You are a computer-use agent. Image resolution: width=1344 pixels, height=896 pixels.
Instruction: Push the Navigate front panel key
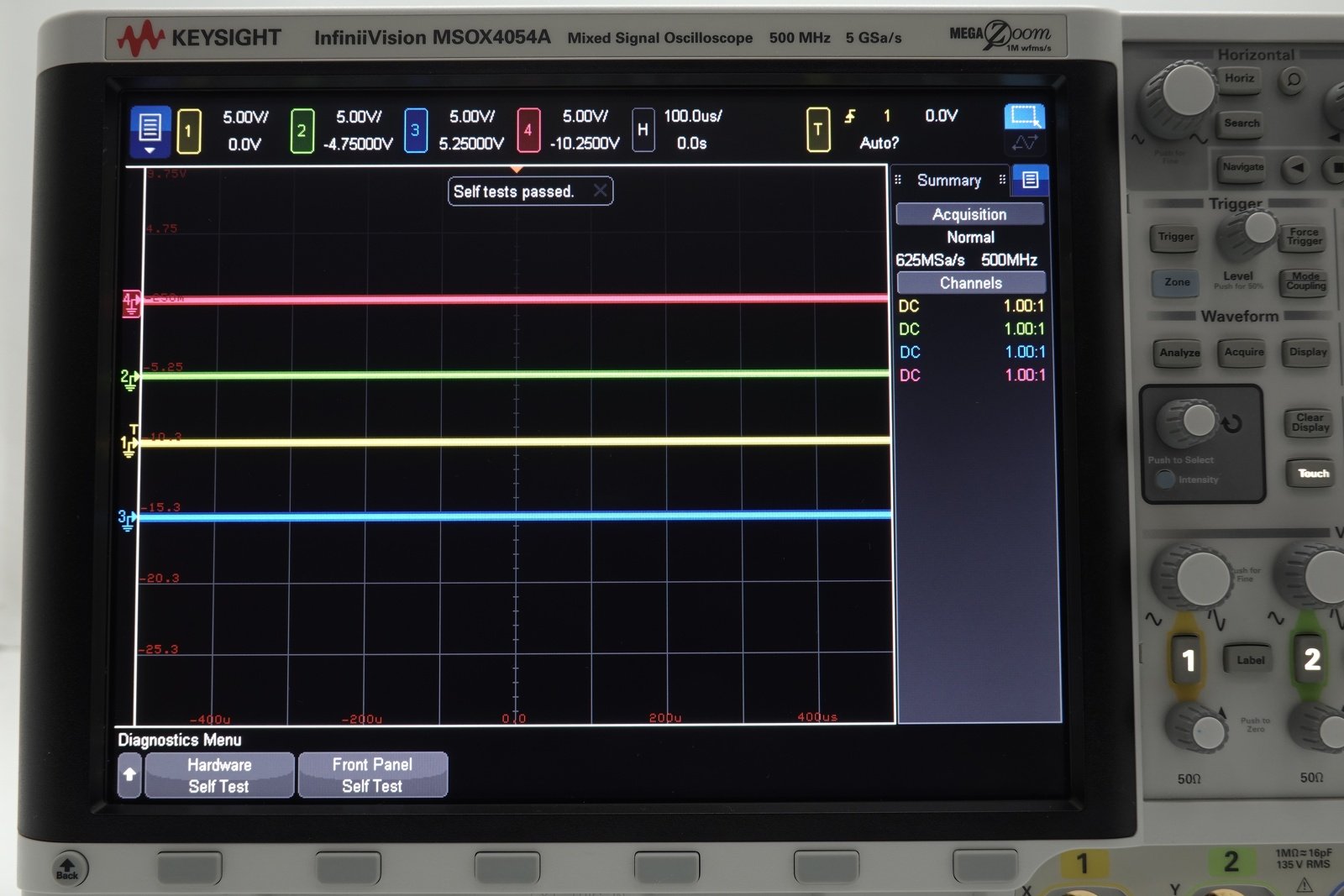coord(1243,167)
